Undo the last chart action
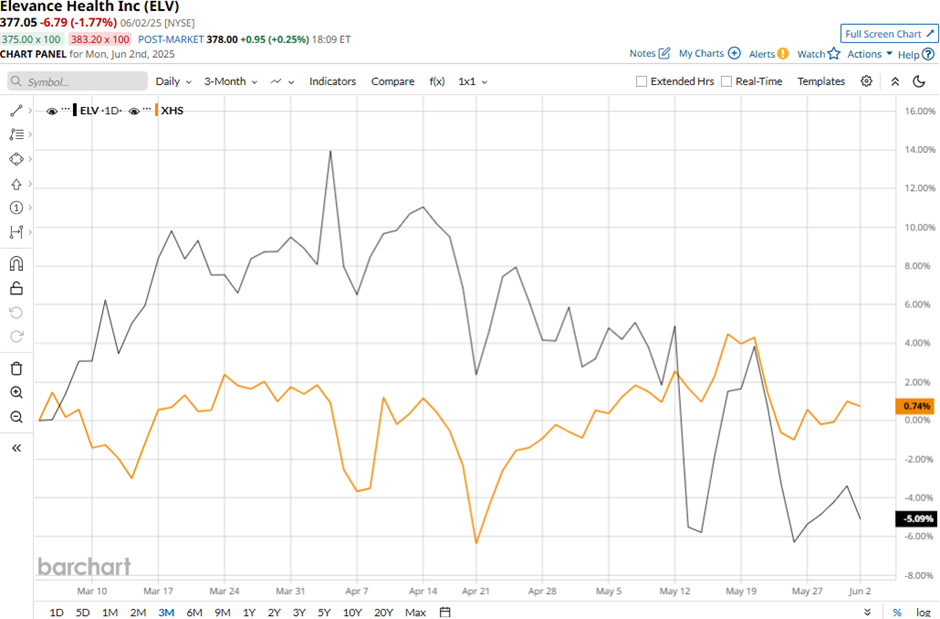 coord(16,312)
